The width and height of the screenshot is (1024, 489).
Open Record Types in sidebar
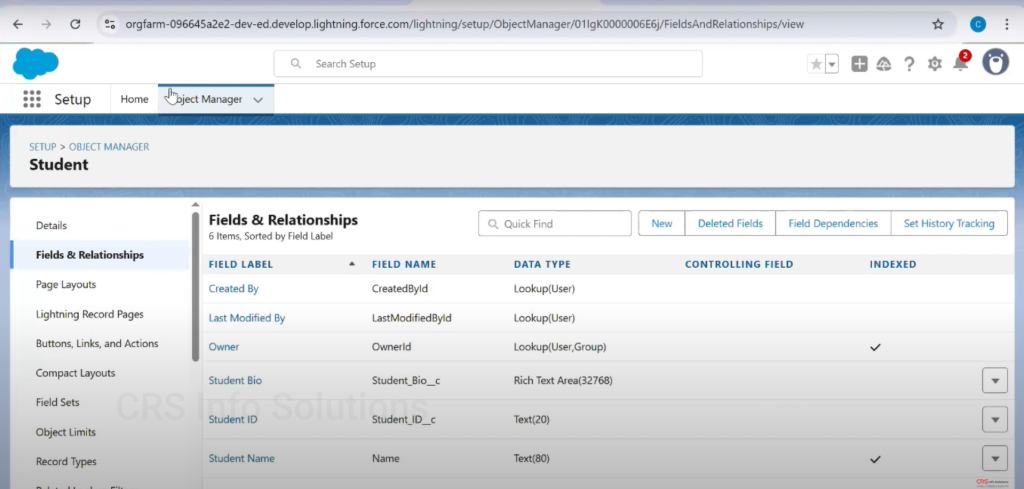(66, 462)
